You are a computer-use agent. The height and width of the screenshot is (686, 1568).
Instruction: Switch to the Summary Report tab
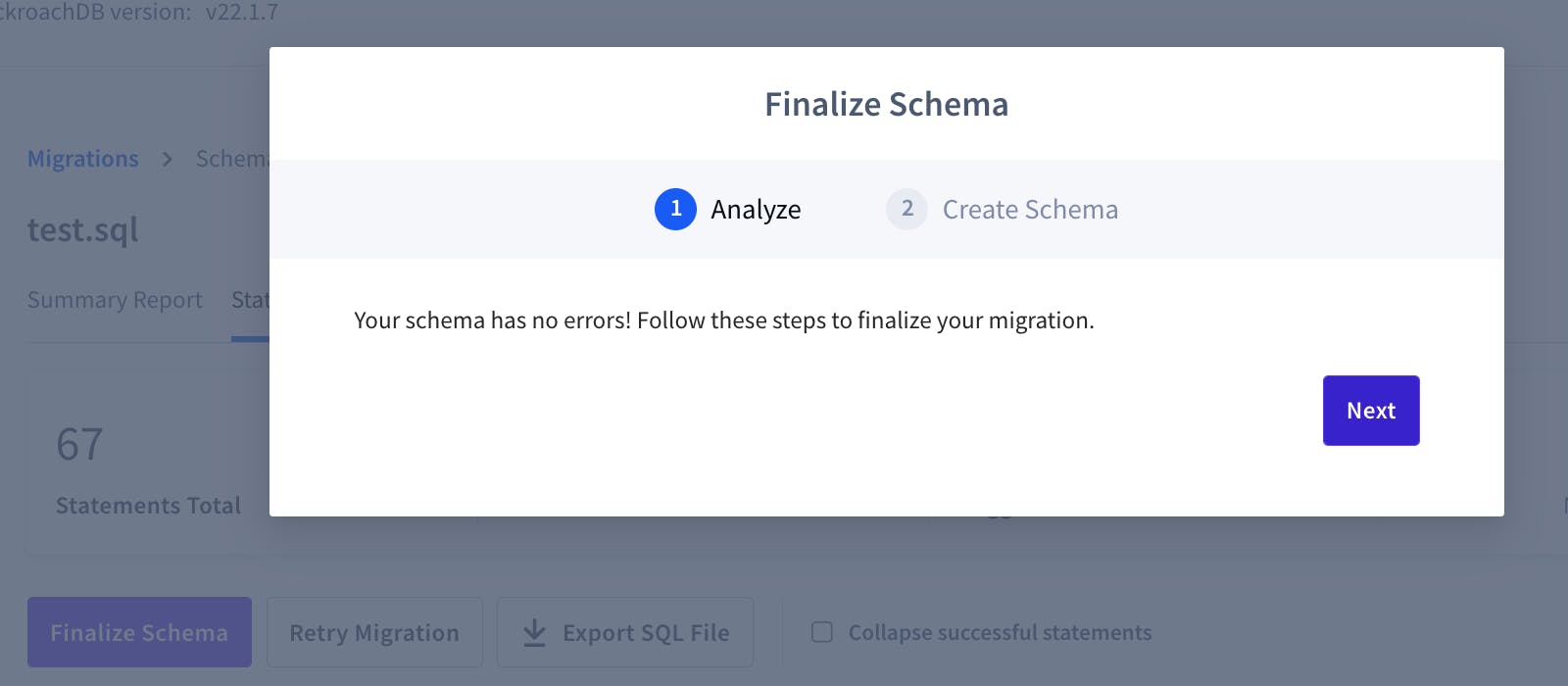(x=115, y=300)
